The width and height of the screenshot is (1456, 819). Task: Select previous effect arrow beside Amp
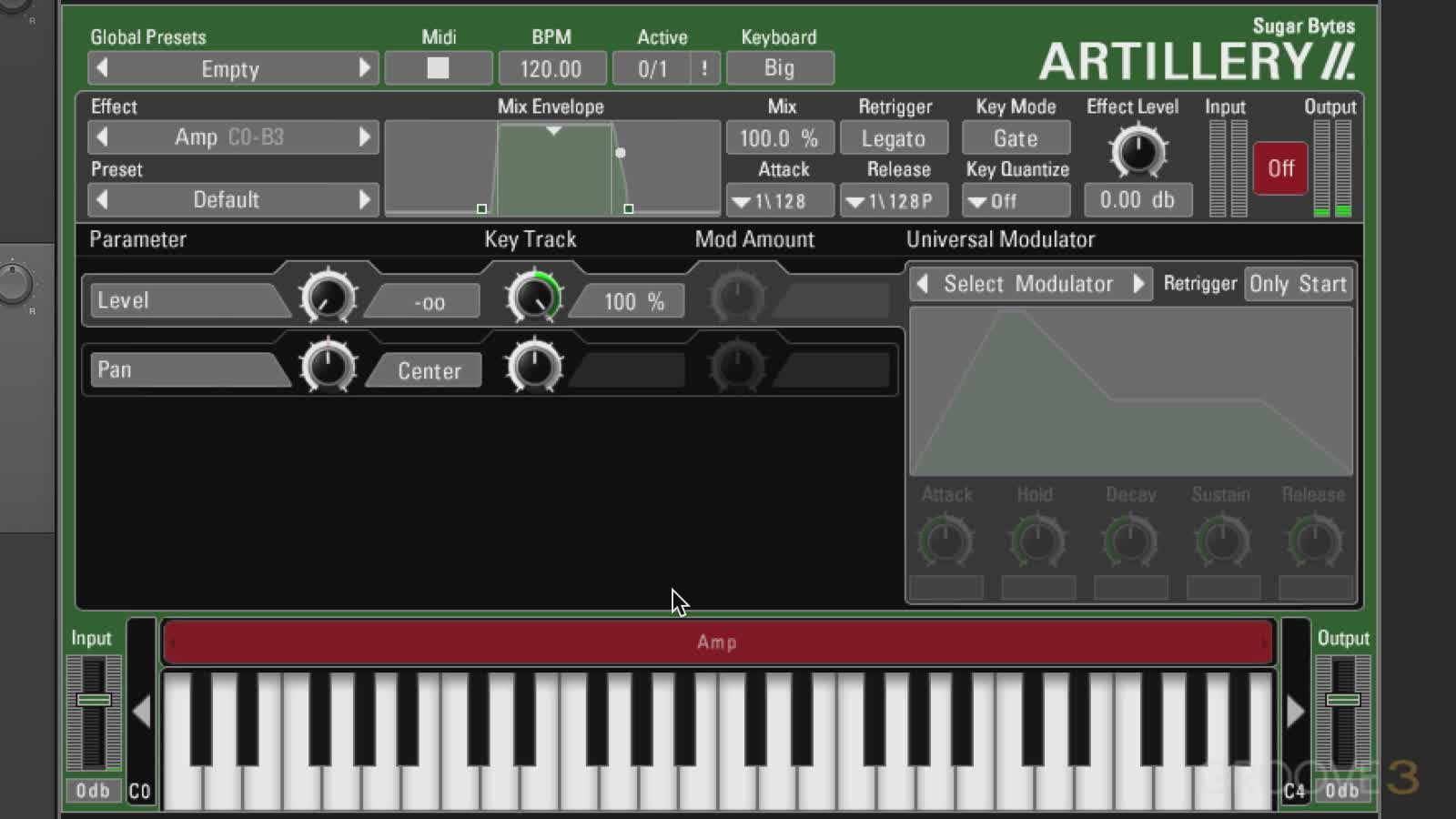[102, 137]
